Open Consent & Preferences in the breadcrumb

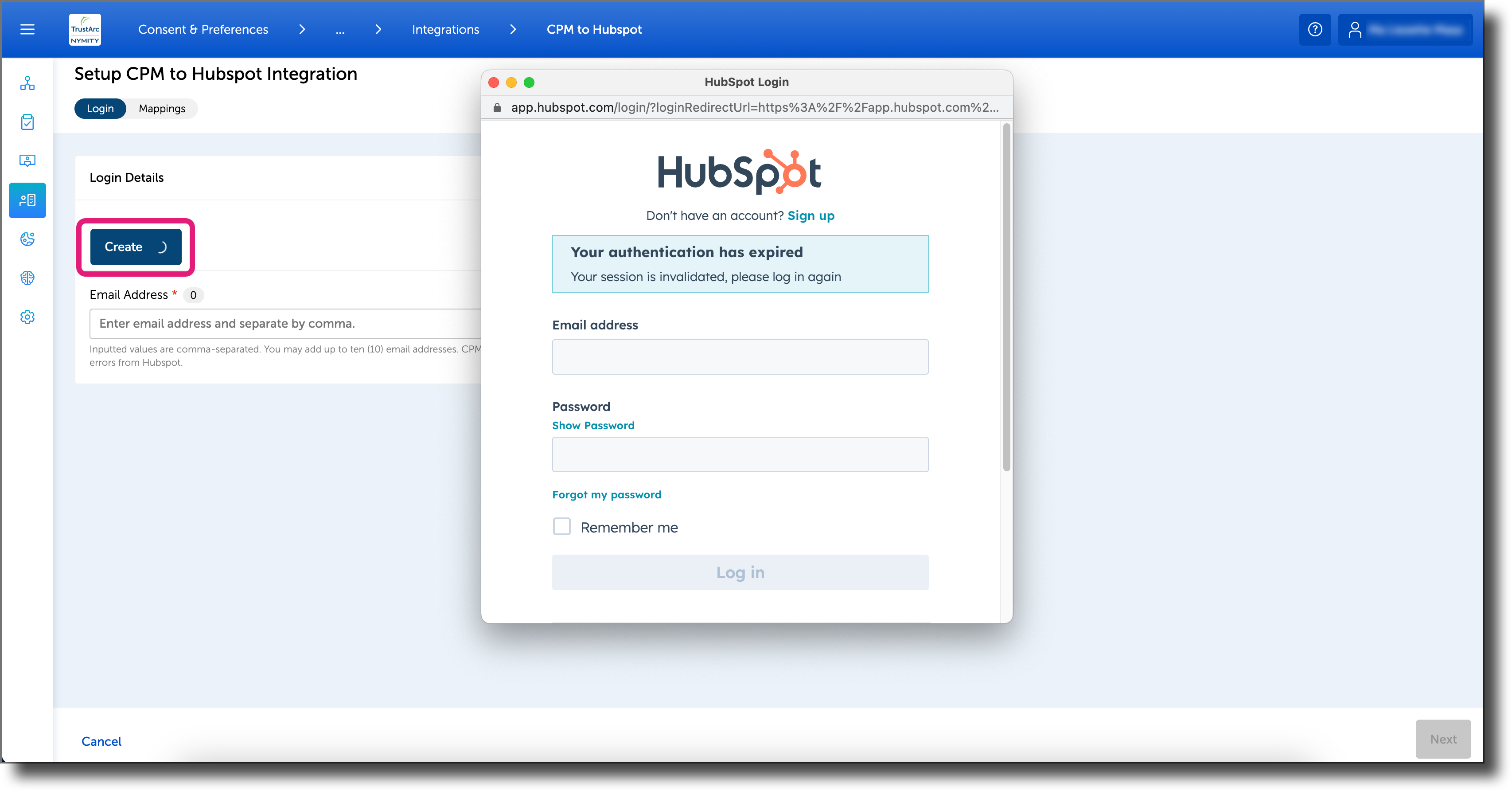tap(203, 29)
